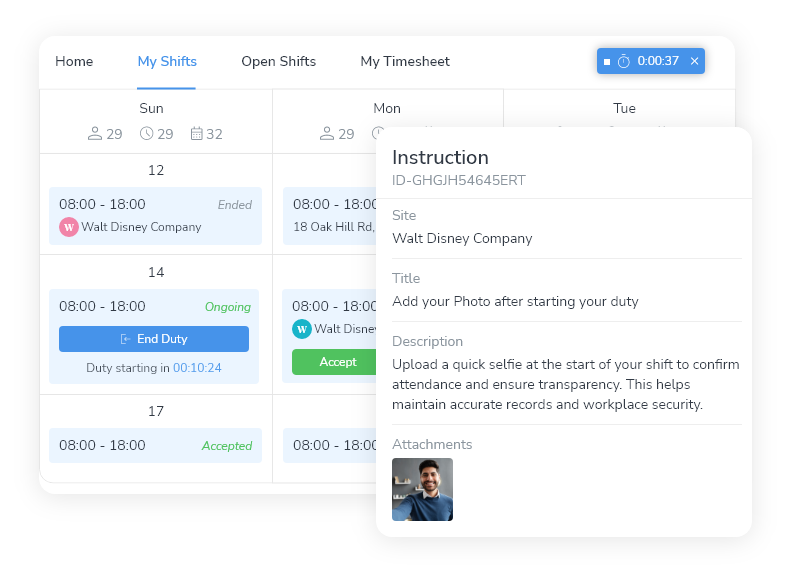The width and height of the screenshot is (791, 579).
Task: Click the teal Walt Disney avatar on Monday's shift
Action: click(x=302, y=329)
